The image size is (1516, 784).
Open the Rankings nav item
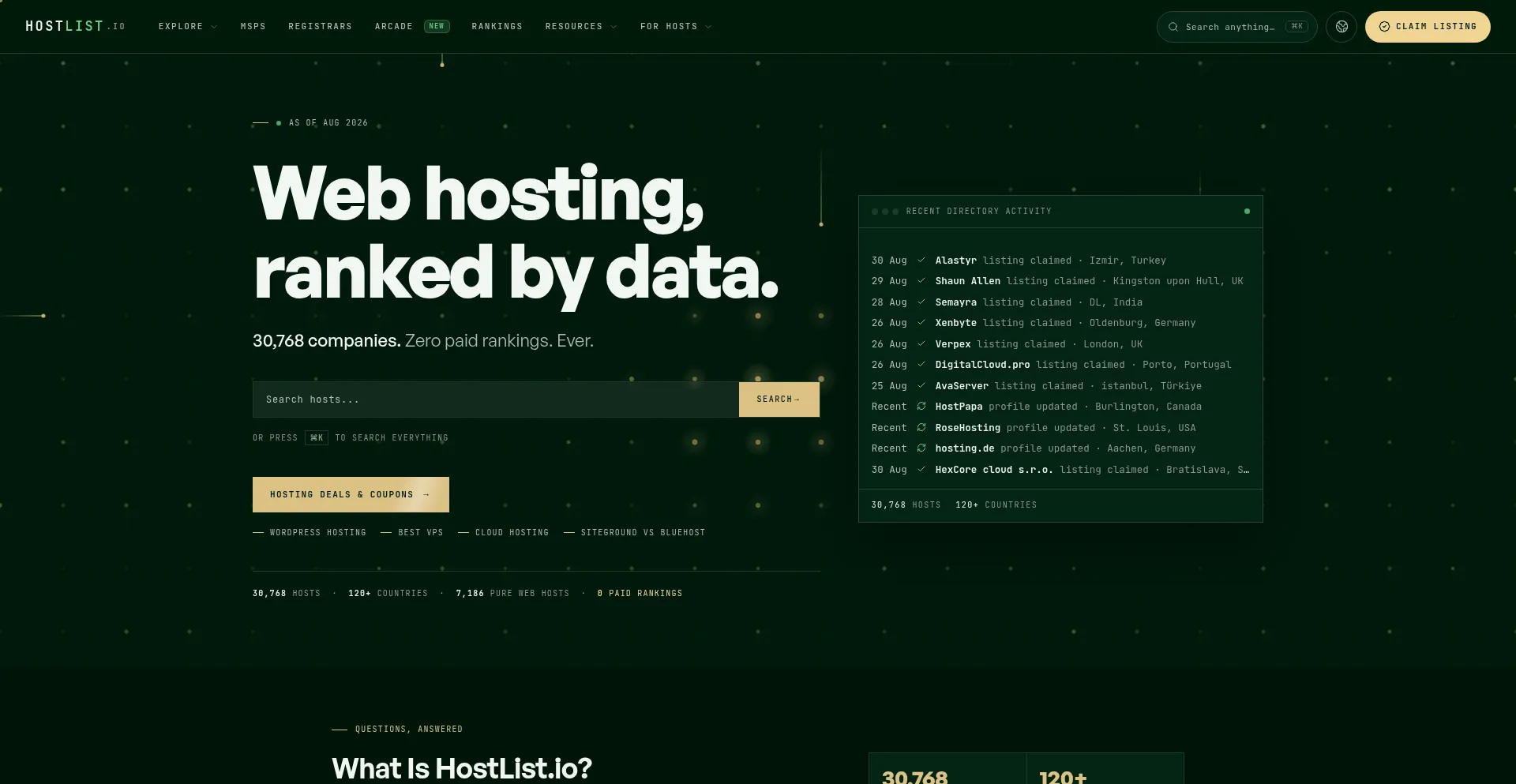(497, 27)
